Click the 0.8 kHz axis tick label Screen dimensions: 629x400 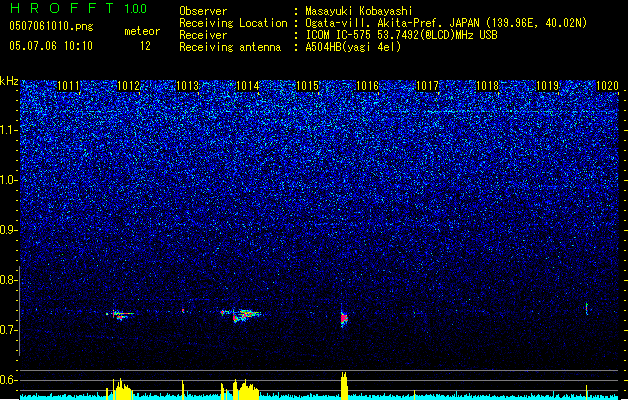[9, 280]
